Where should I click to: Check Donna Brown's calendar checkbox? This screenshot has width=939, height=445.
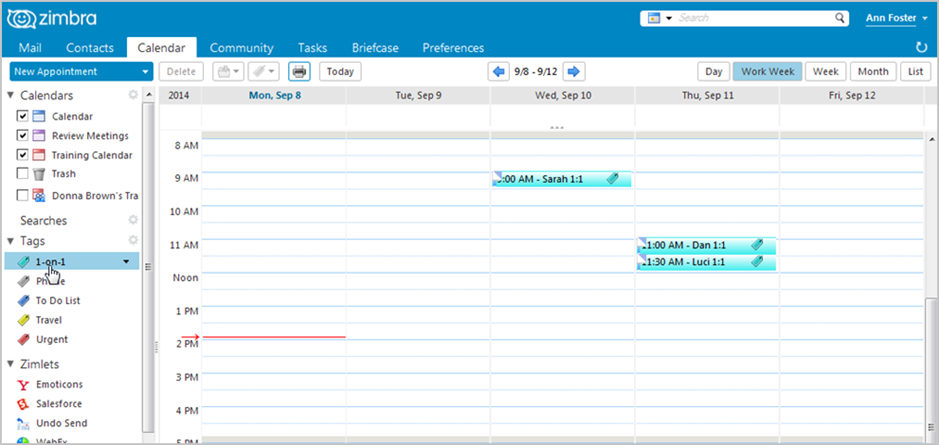[22, 195]
